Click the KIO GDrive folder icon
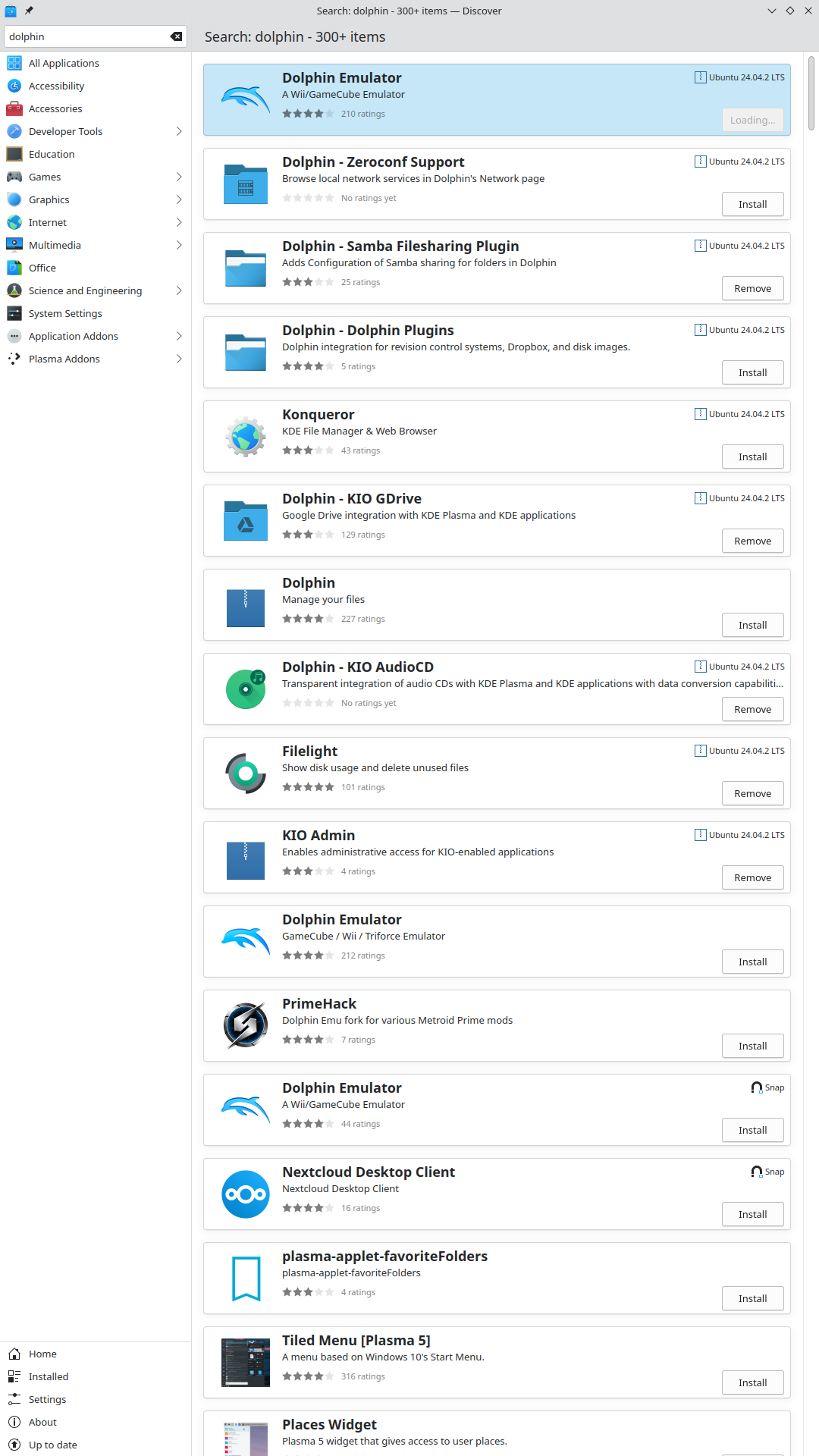Screen dimensions: 819x1456 pyautogui.click(x=246, y=520)
